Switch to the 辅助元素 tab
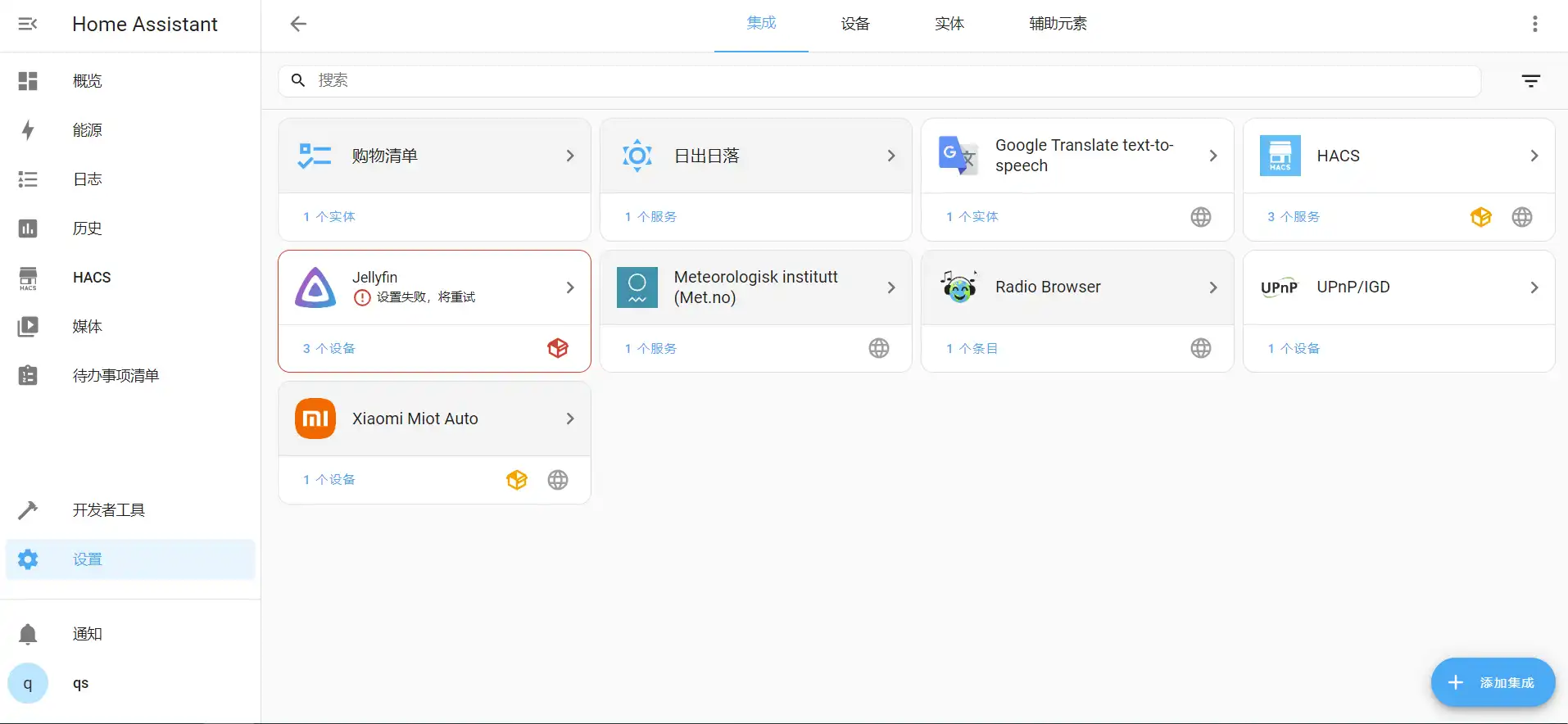 [x=1058, y=24]
